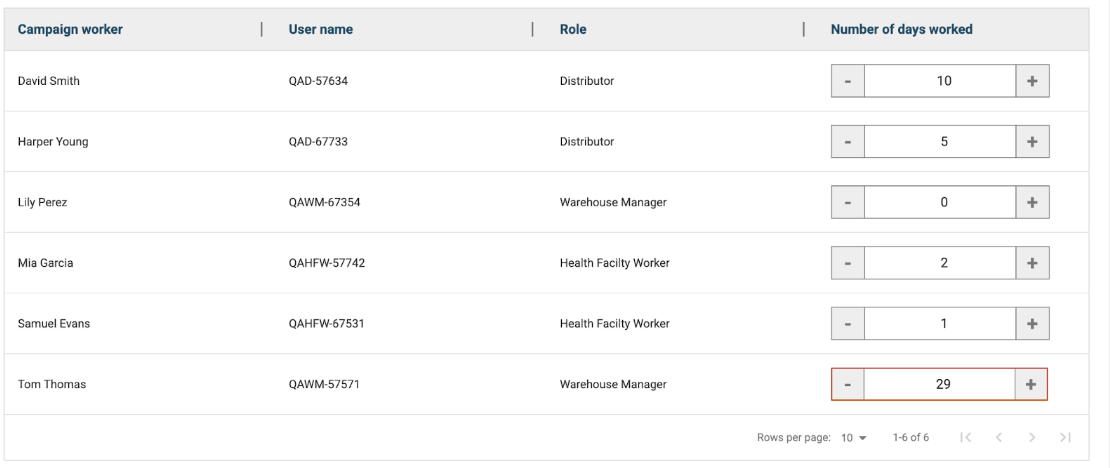
Task: Click minus button for Harper Young
Action: pos(848,142)
